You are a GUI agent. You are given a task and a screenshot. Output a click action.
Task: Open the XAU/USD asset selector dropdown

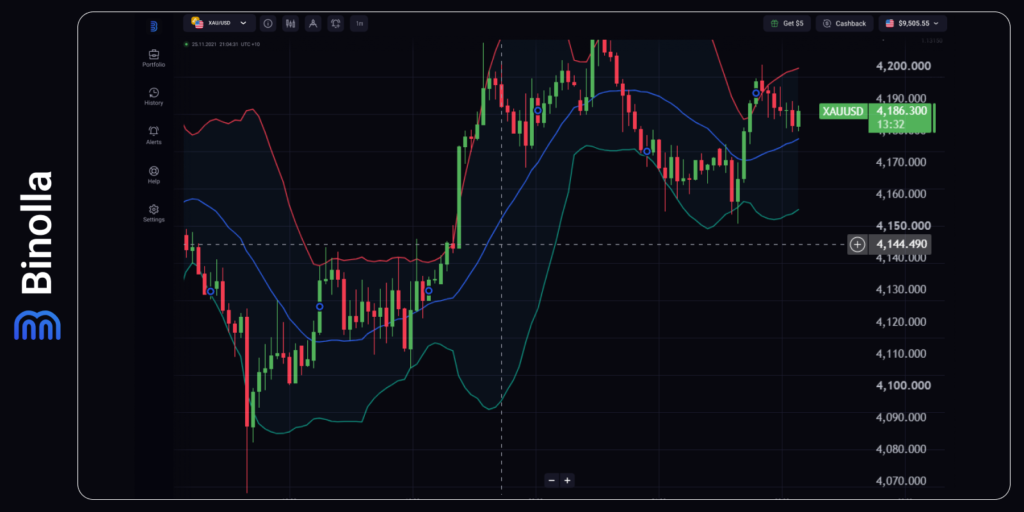pyautogui.click(x=219, y=24)
